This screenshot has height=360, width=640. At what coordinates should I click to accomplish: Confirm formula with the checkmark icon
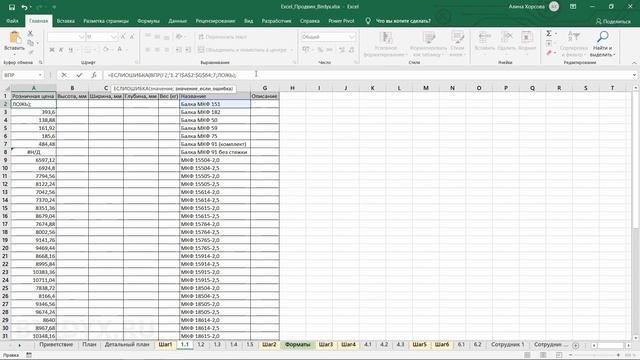(x=79, y=75)
